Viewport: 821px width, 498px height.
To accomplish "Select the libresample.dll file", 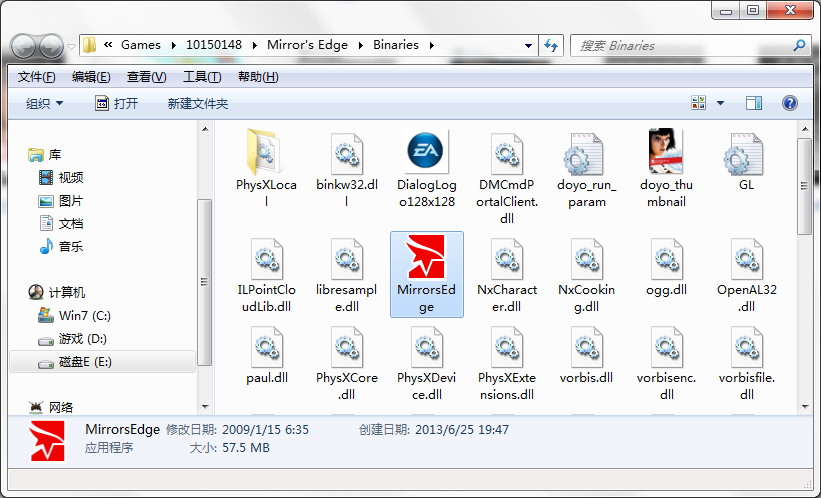I will (x=347, y=275).
